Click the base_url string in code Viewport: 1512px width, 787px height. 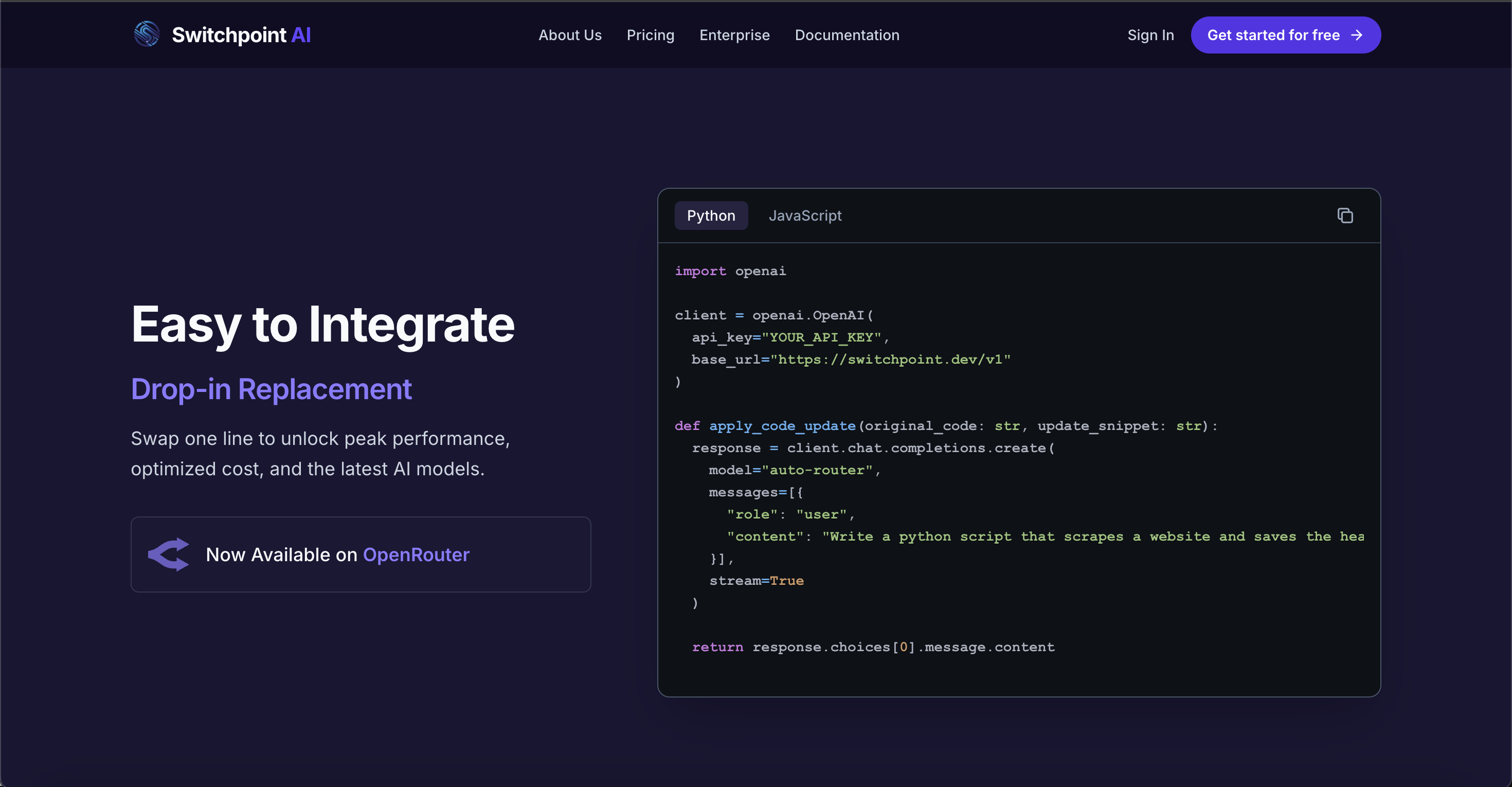click(890, 359)
